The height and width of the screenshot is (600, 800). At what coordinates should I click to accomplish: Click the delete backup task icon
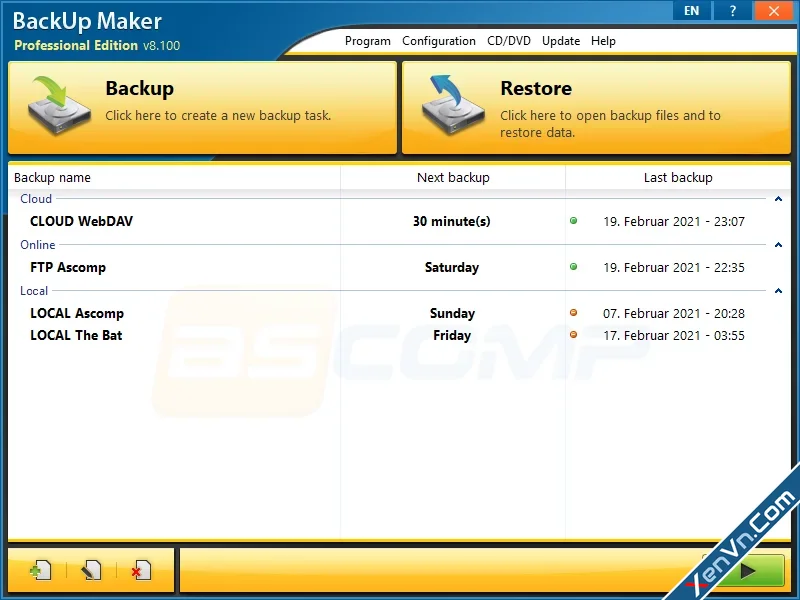(141, 570)
